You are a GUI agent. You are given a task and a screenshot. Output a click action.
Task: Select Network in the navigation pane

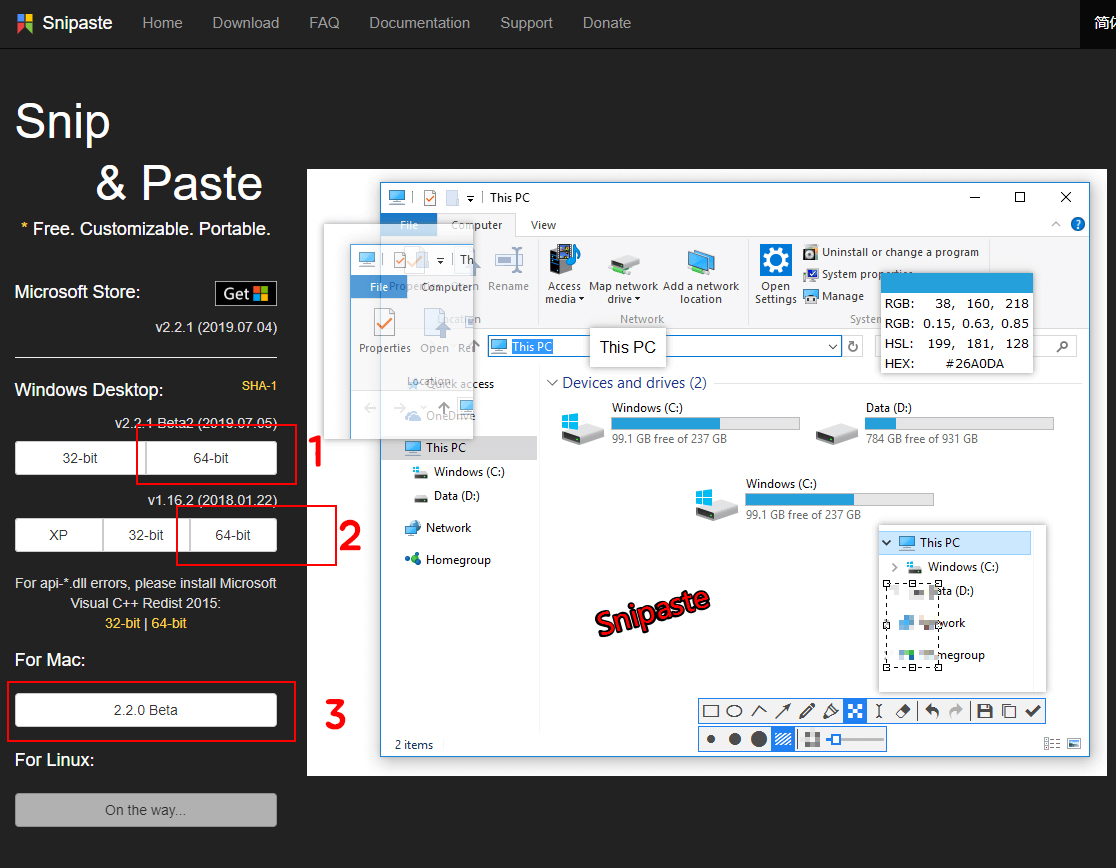(438, 528)
